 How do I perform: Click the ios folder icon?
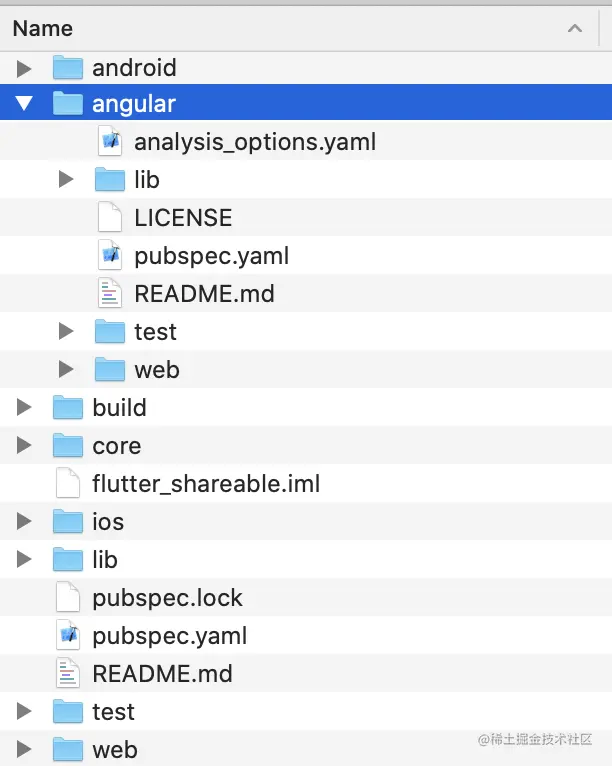[67, 522]
